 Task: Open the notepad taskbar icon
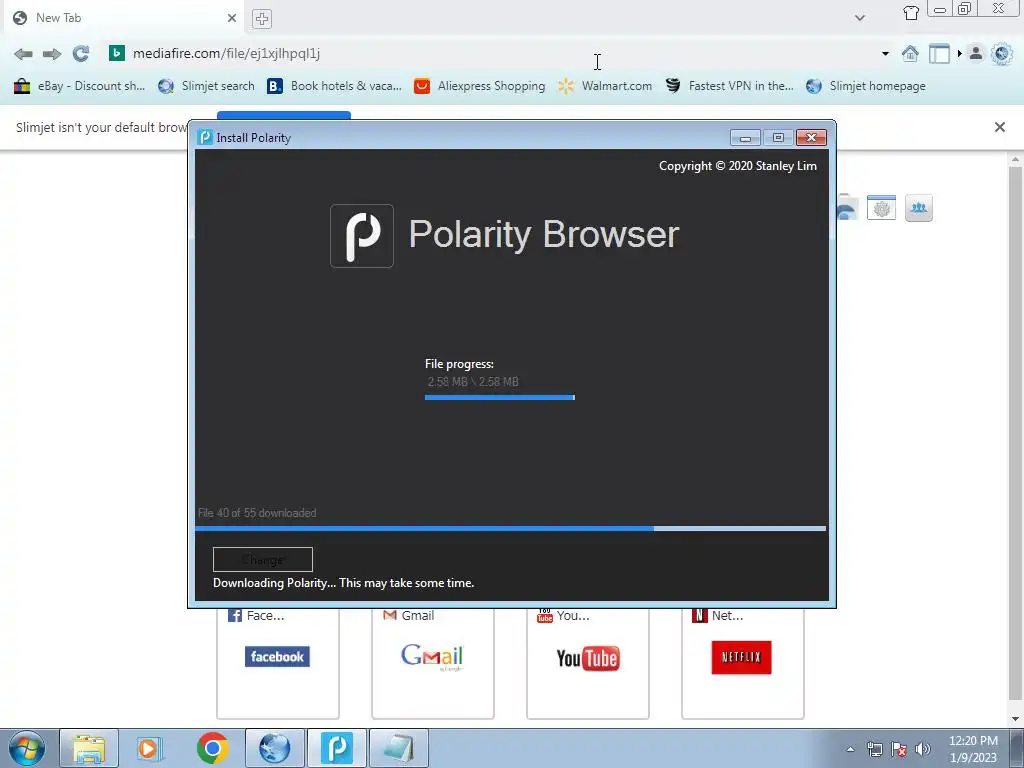(399, 748)
